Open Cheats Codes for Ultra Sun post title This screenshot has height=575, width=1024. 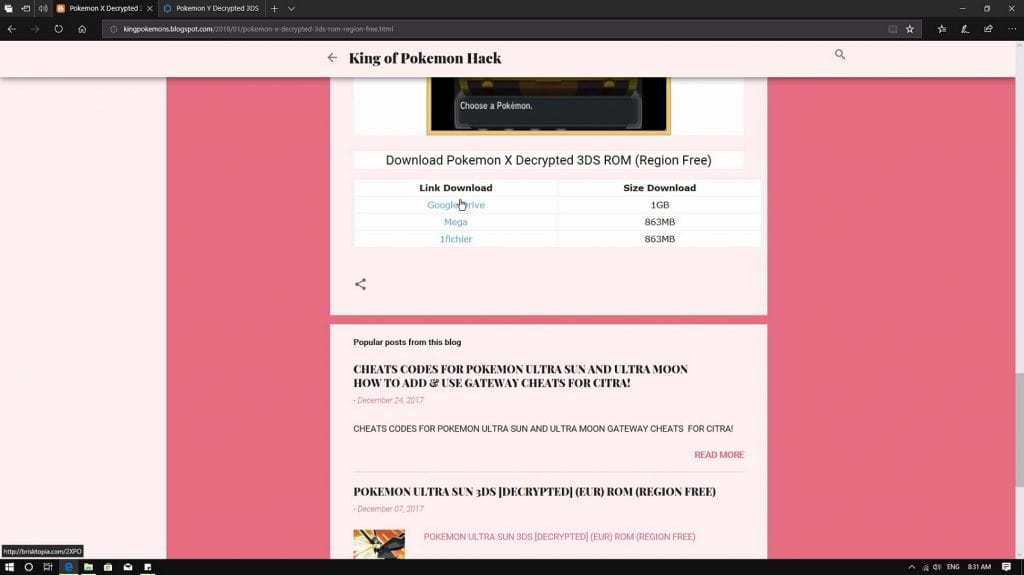(520, 376)
